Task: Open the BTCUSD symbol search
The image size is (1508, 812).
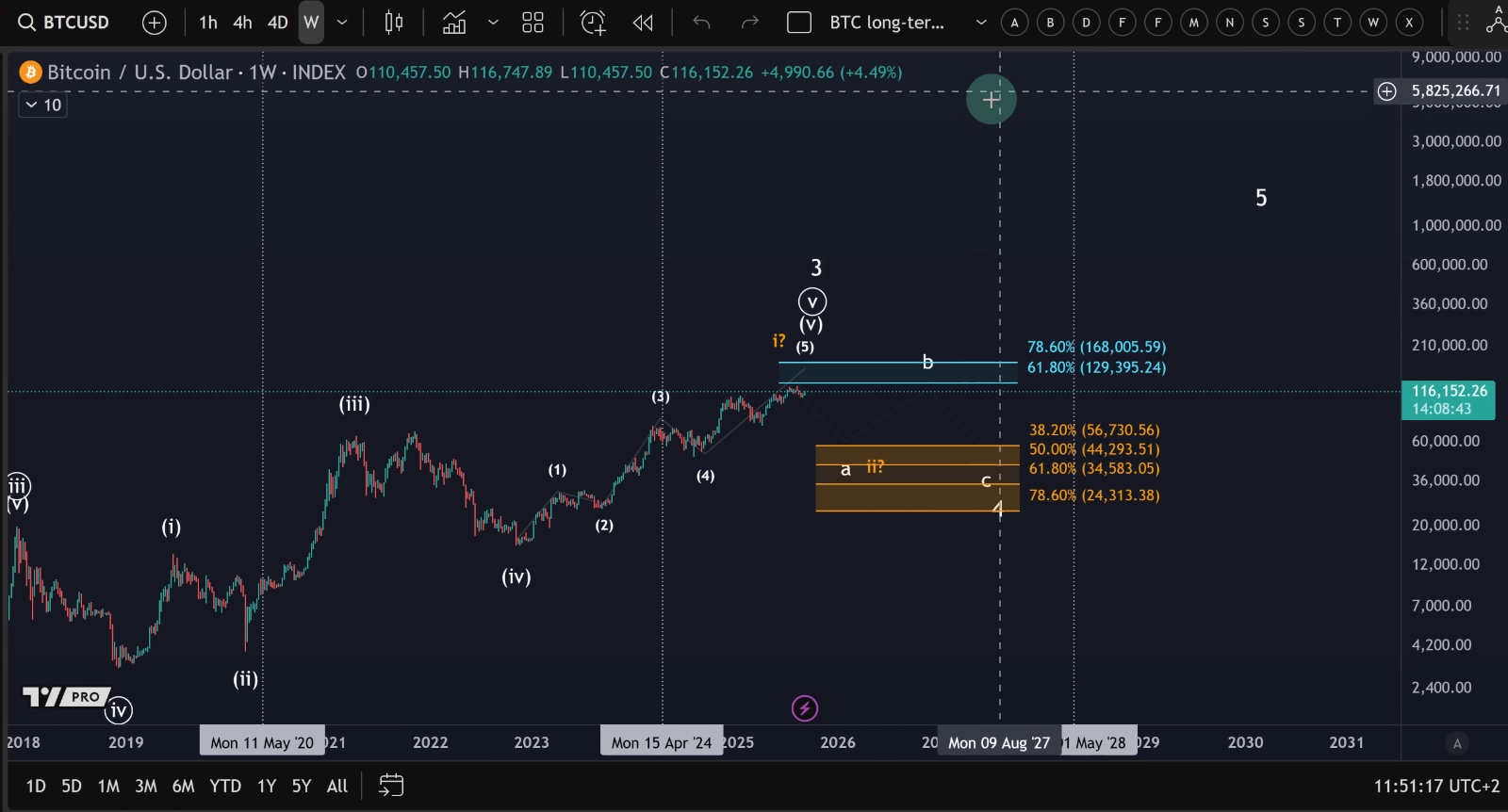Action: 64,23
